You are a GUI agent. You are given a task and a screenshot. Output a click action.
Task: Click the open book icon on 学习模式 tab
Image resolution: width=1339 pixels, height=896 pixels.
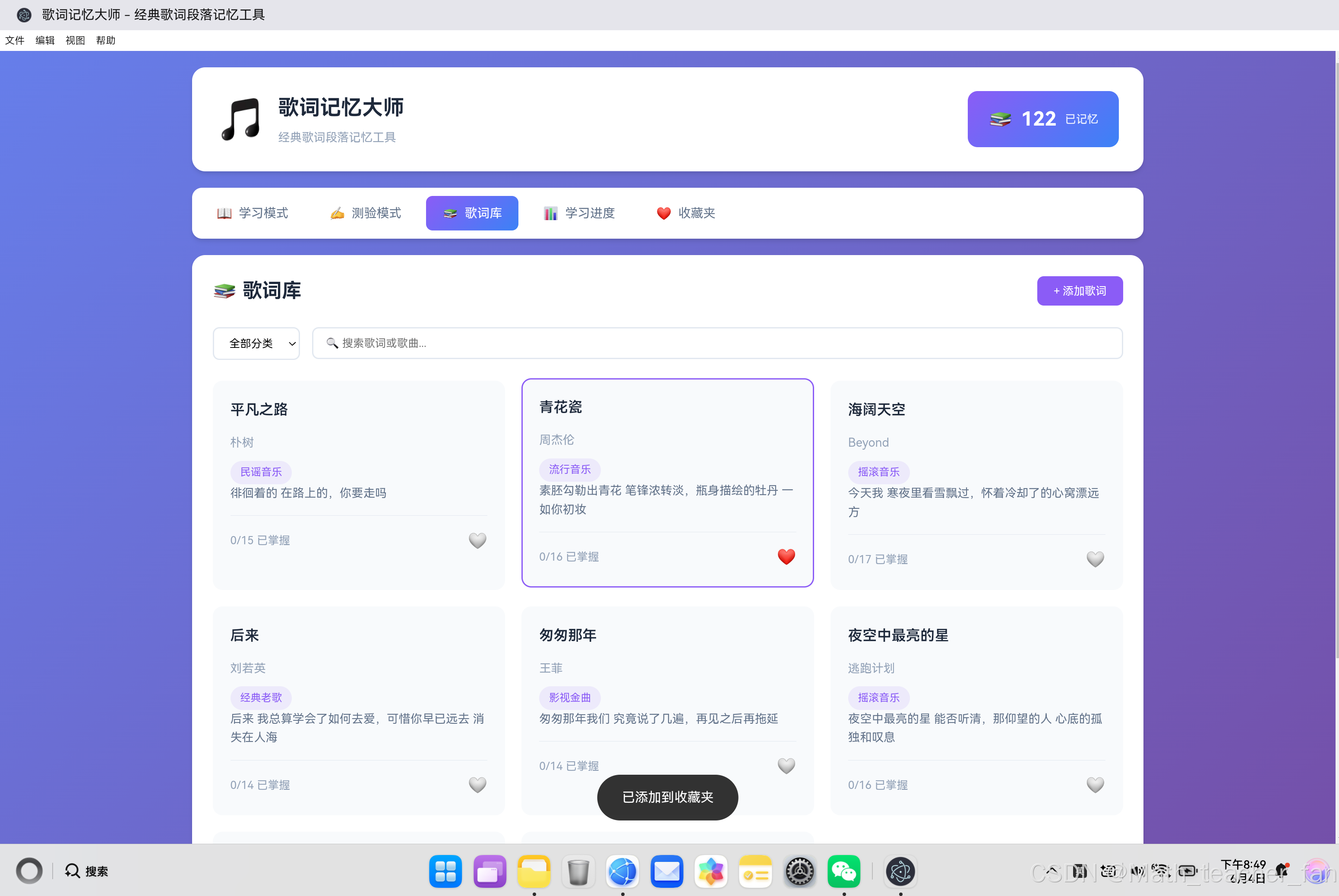tap(224, 213)
